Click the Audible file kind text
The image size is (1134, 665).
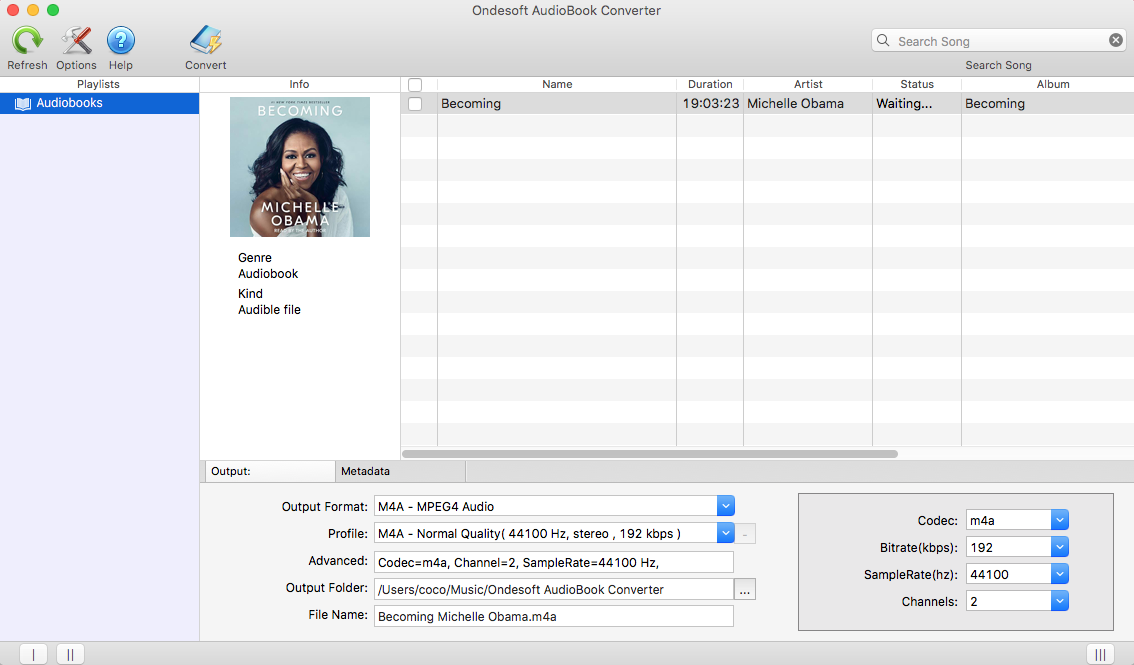coord(269,309)
